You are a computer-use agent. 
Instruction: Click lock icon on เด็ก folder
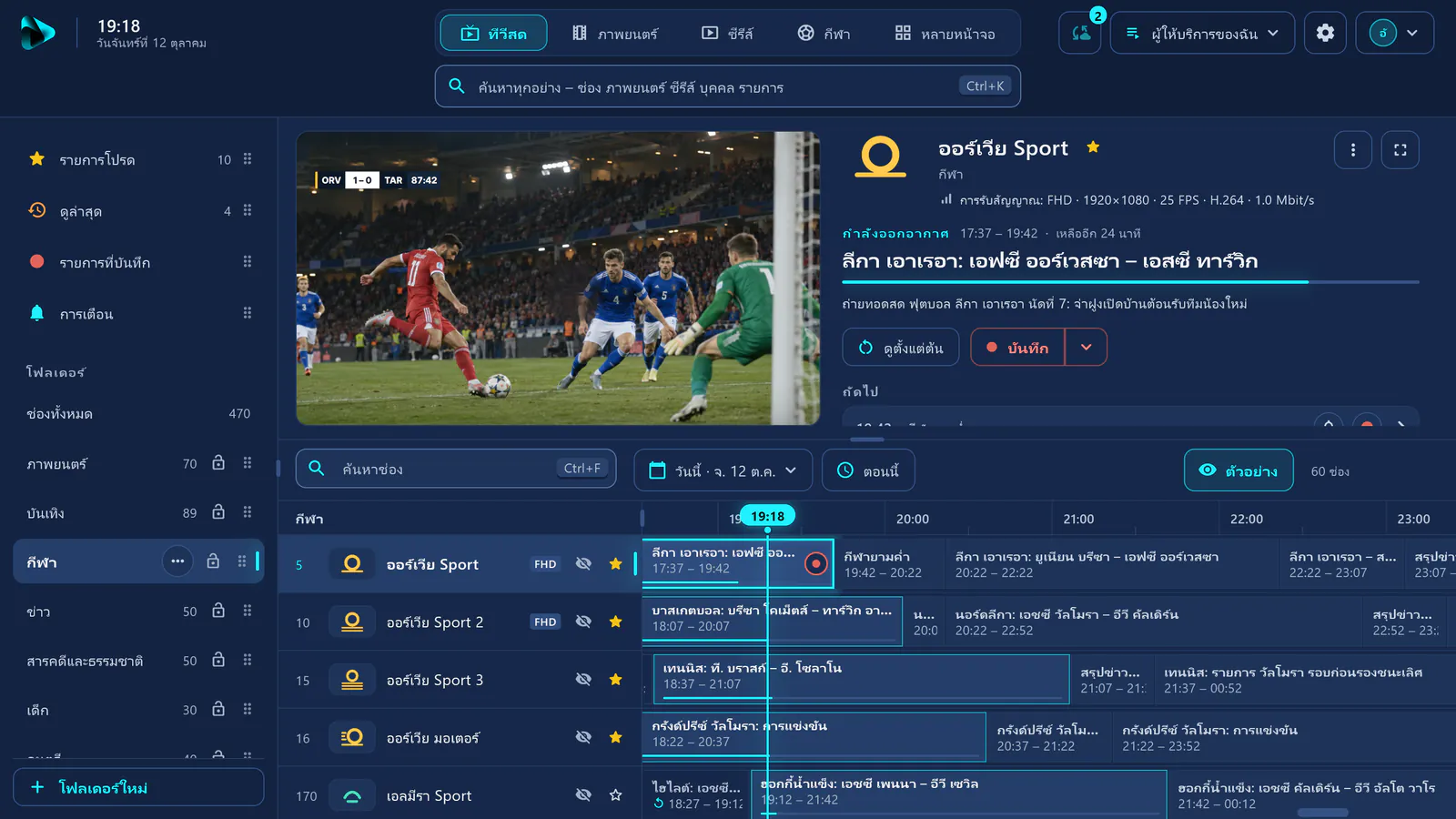[218, 709]
